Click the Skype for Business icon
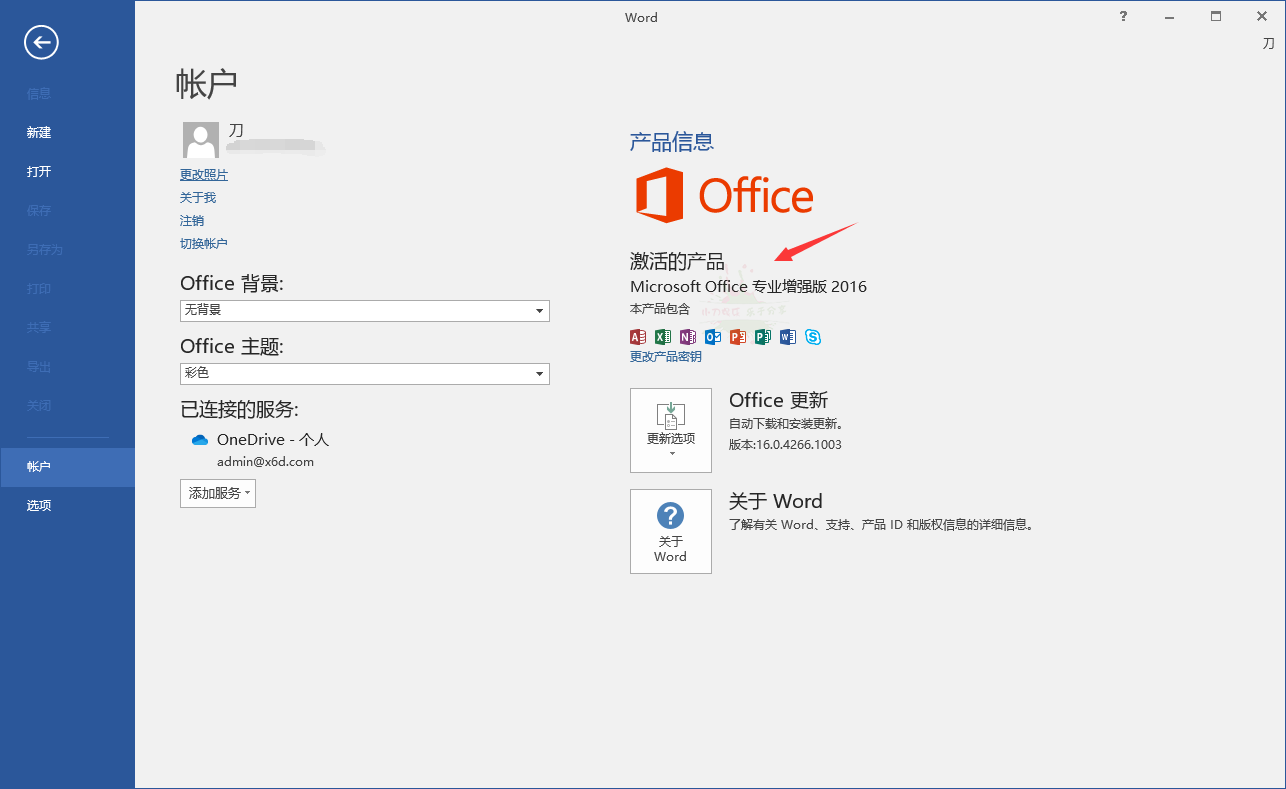This screenshot has width=1286, height=789. pyautogui.click(x=813, y=337)
